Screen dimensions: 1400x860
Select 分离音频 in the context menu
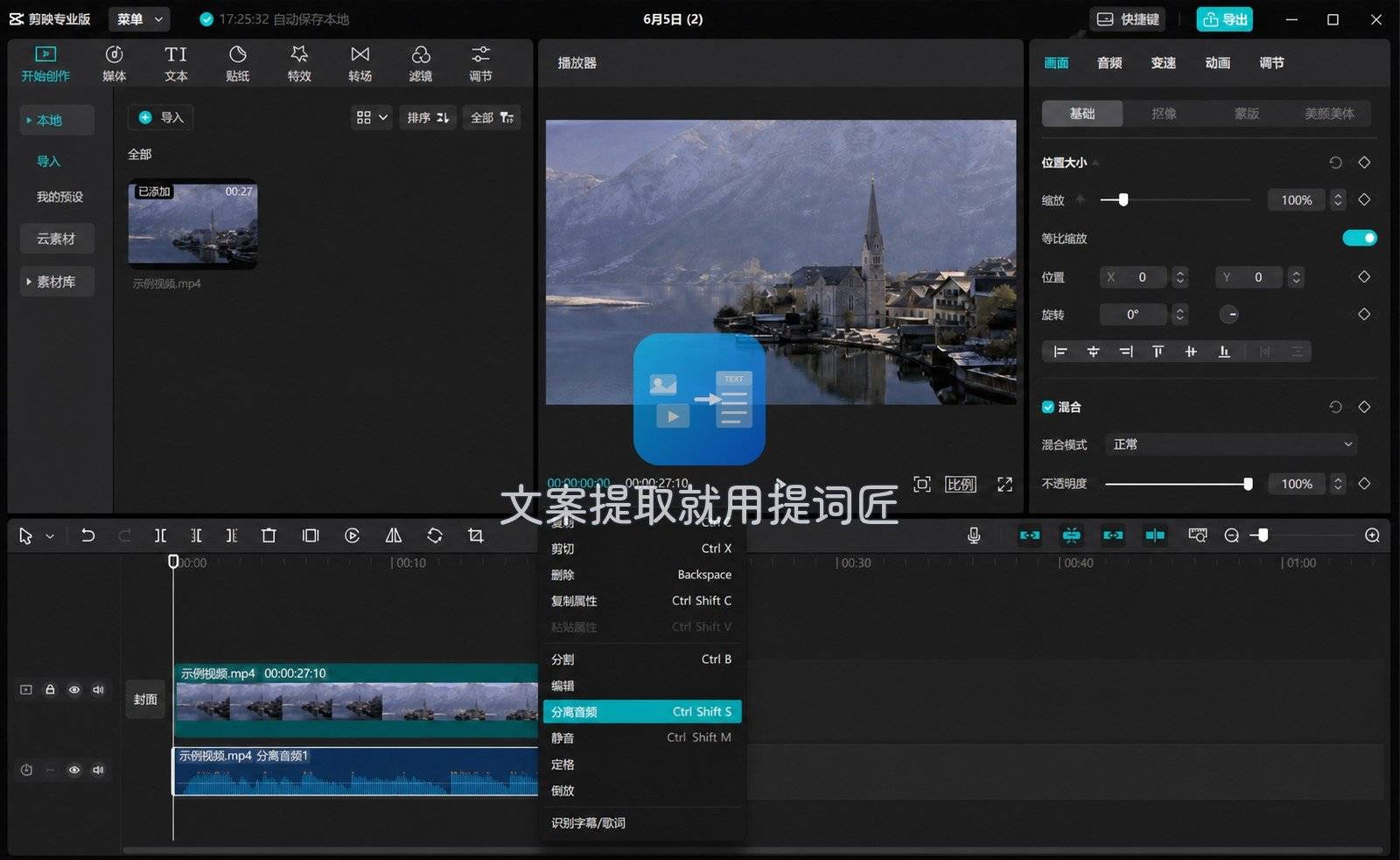(x=642, y=711)
